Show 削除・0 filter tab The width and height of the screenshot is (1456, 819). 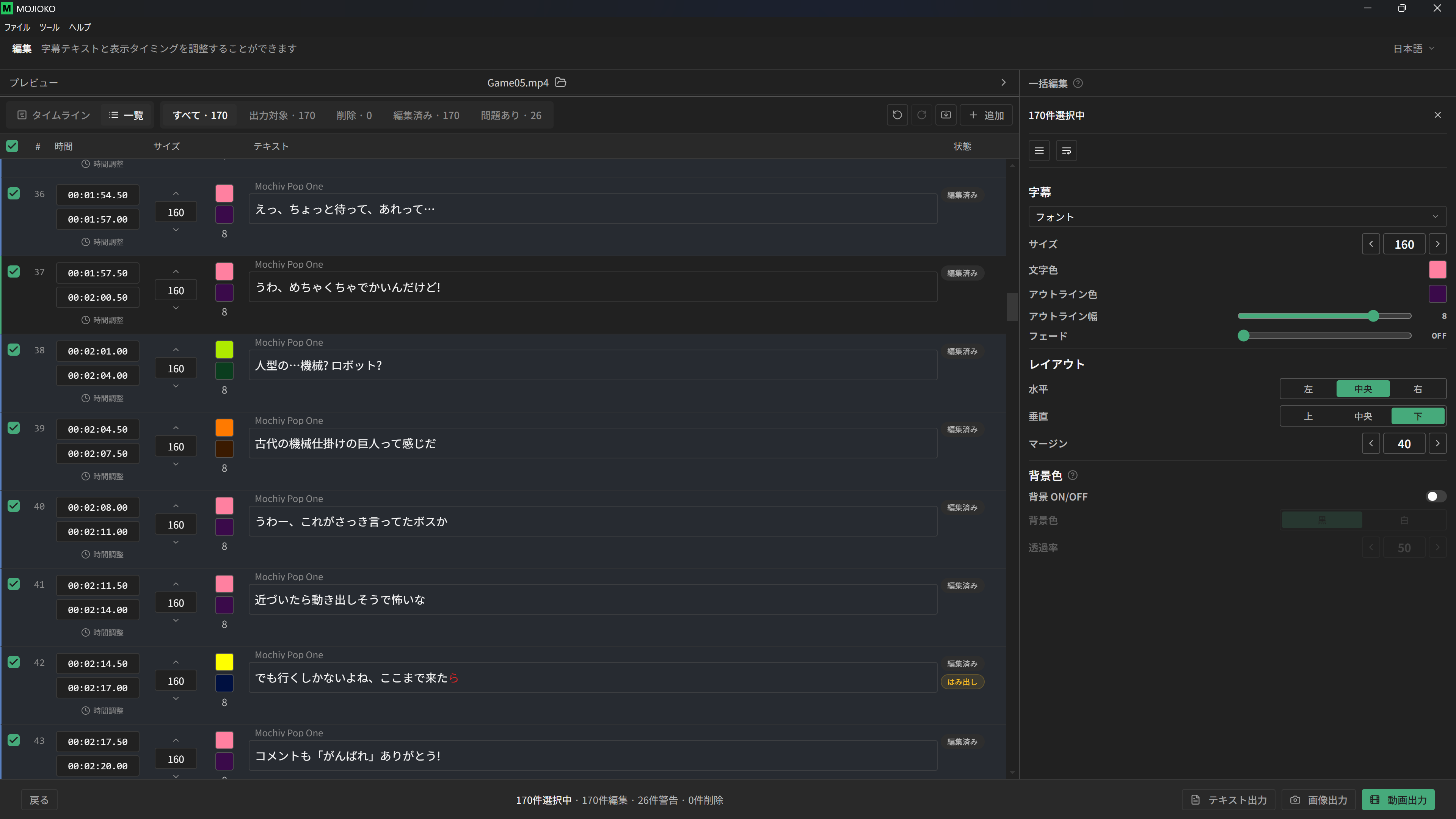[354, 115]
